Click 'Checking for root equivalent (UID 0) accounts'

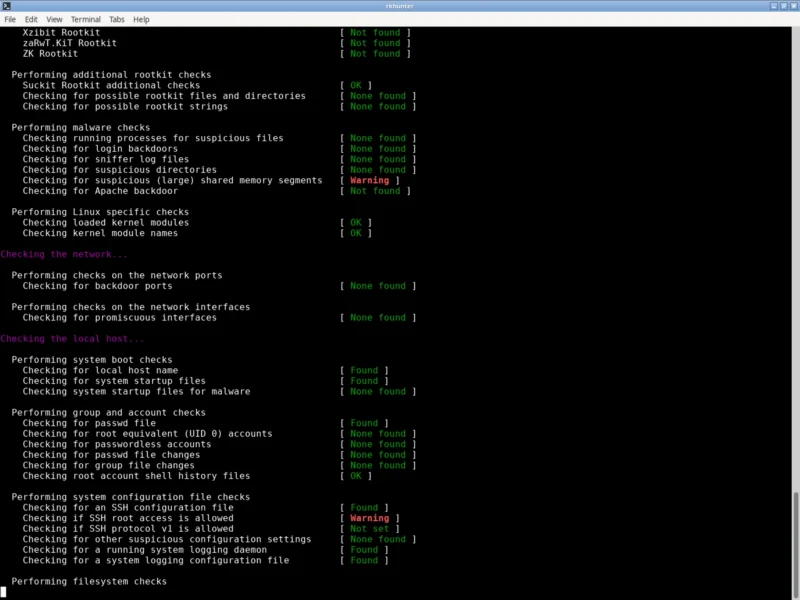coord(147,434)
